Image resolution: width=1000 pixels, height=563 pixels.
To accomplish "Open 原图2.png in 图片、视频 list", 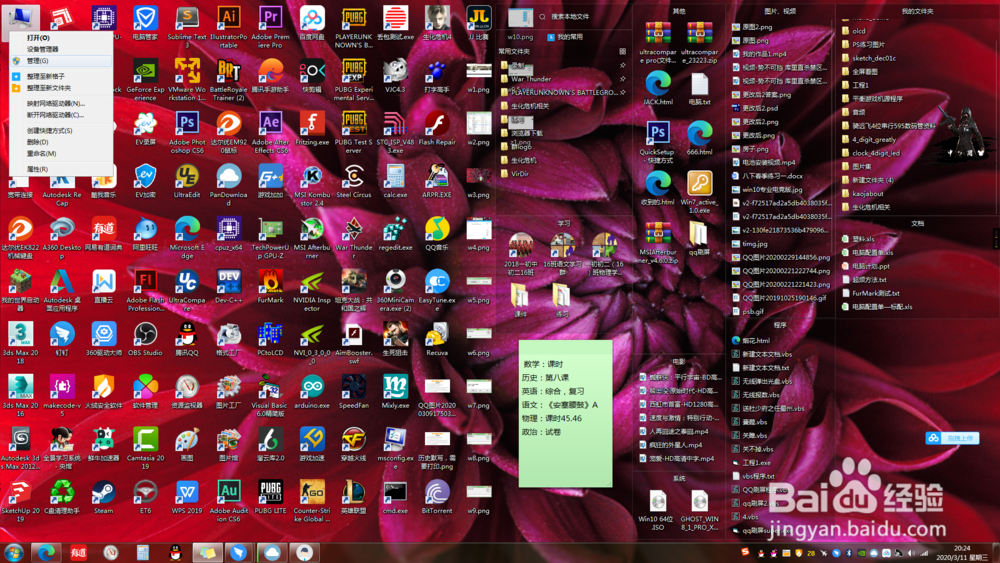I will (753, 27).
